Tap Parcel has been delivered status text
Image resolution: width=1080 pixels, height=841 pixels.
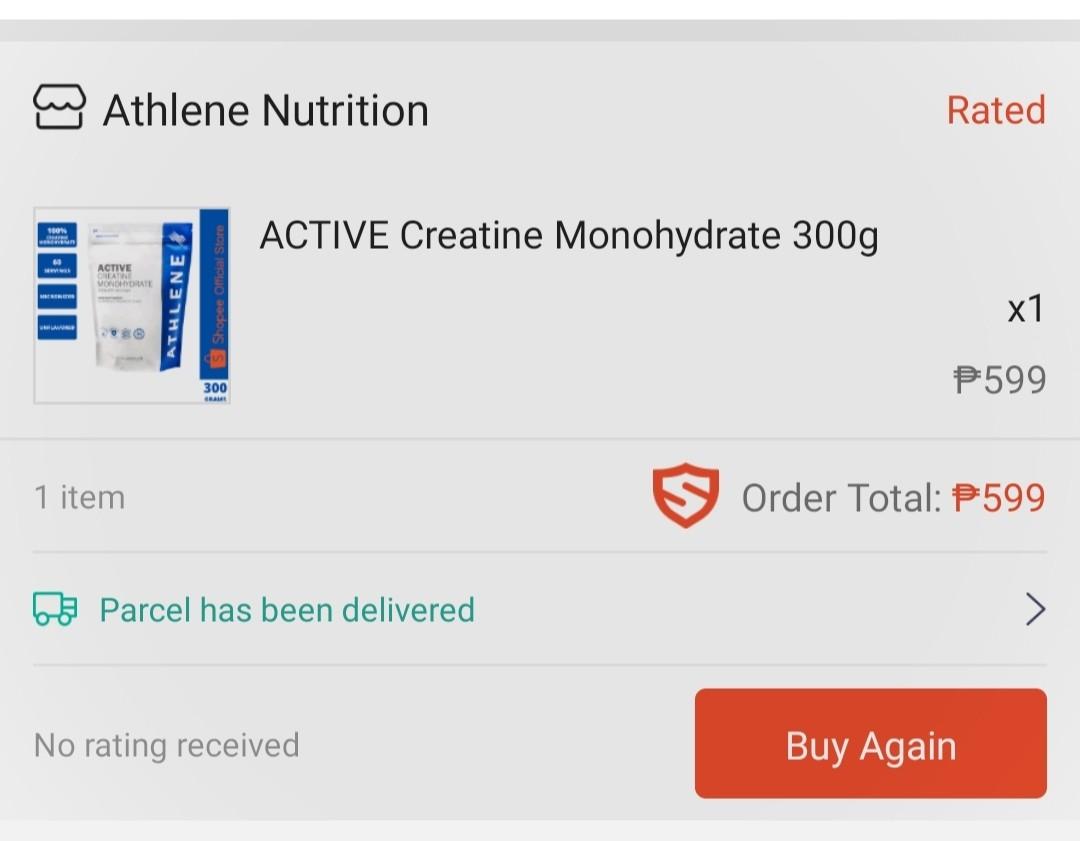(x=285, y=609)
